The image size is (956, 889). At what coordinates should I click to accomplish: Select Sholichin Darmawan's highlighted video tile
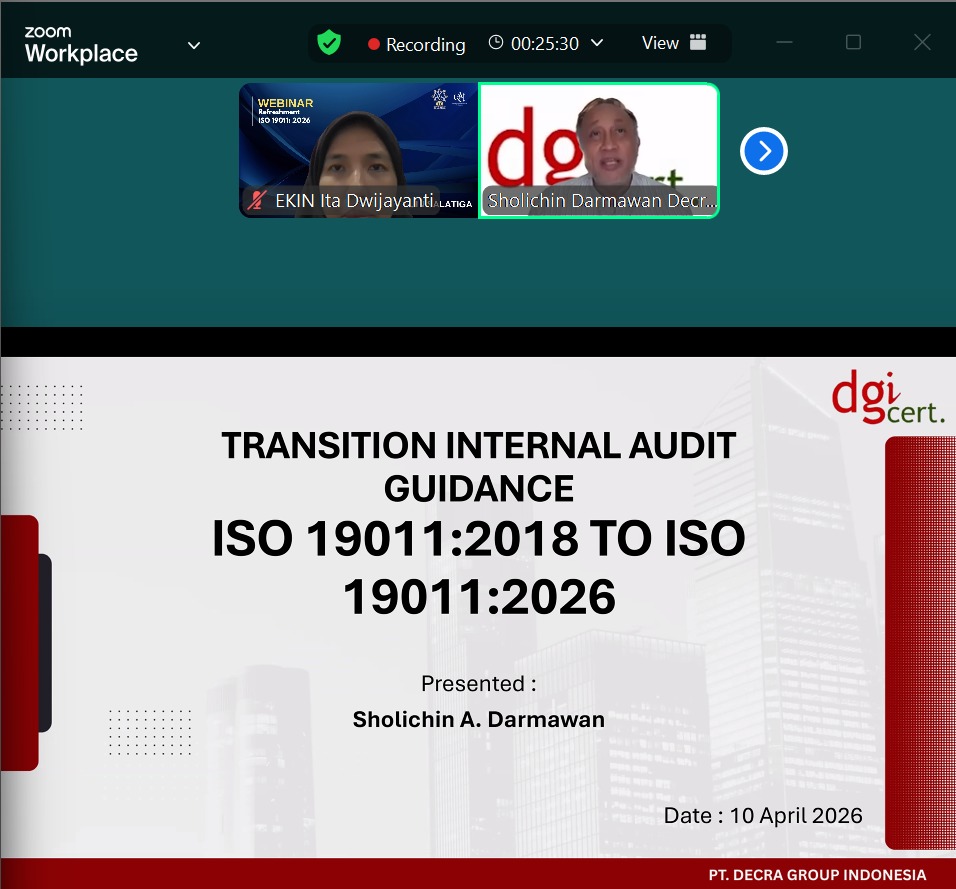click(599, 150)
